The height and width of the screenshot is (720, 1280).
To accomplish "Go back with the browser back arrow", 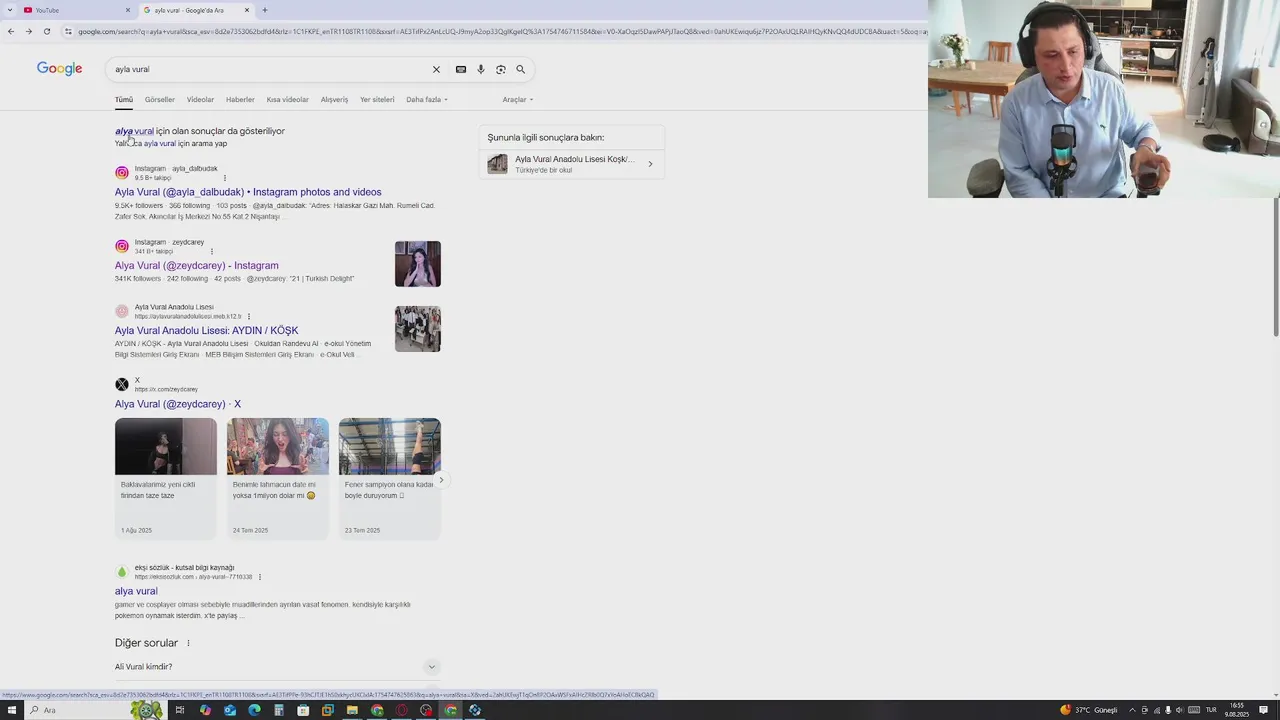I will [11, 31].
